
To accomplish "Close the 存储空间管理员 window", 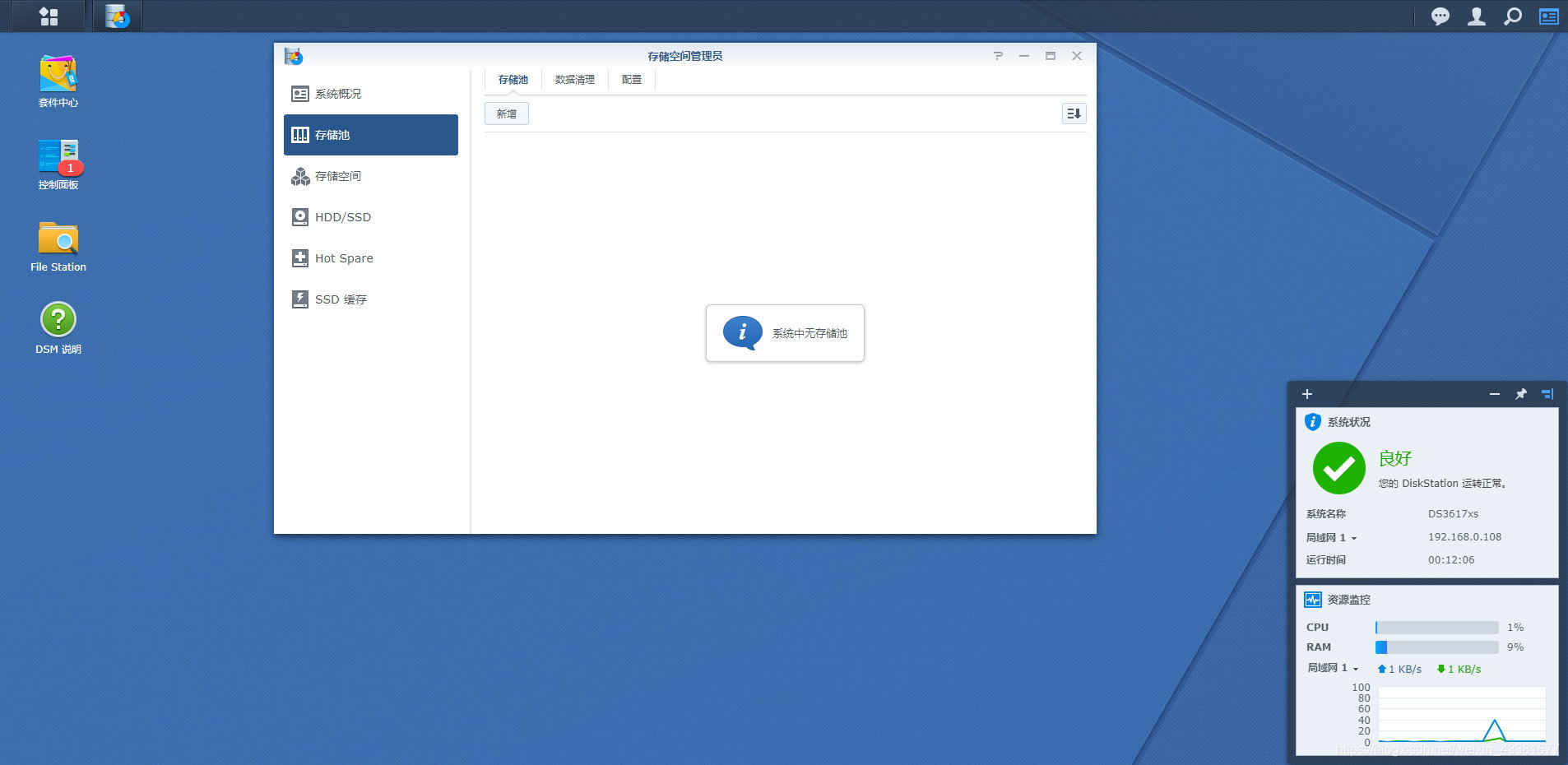I will (1077, 56).
